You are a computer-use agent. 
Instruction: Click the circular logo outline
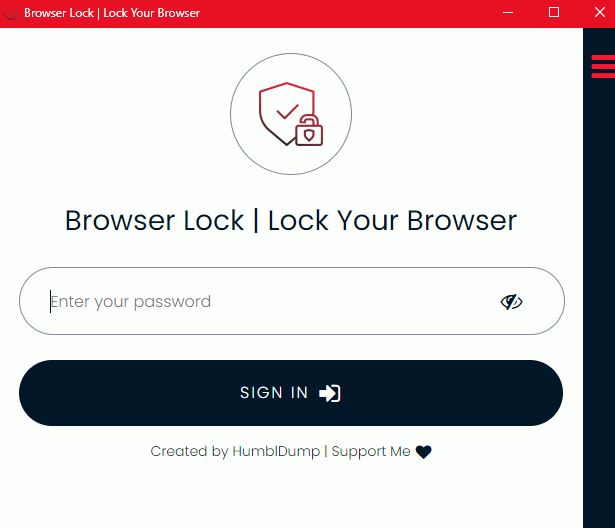[291, 114]
